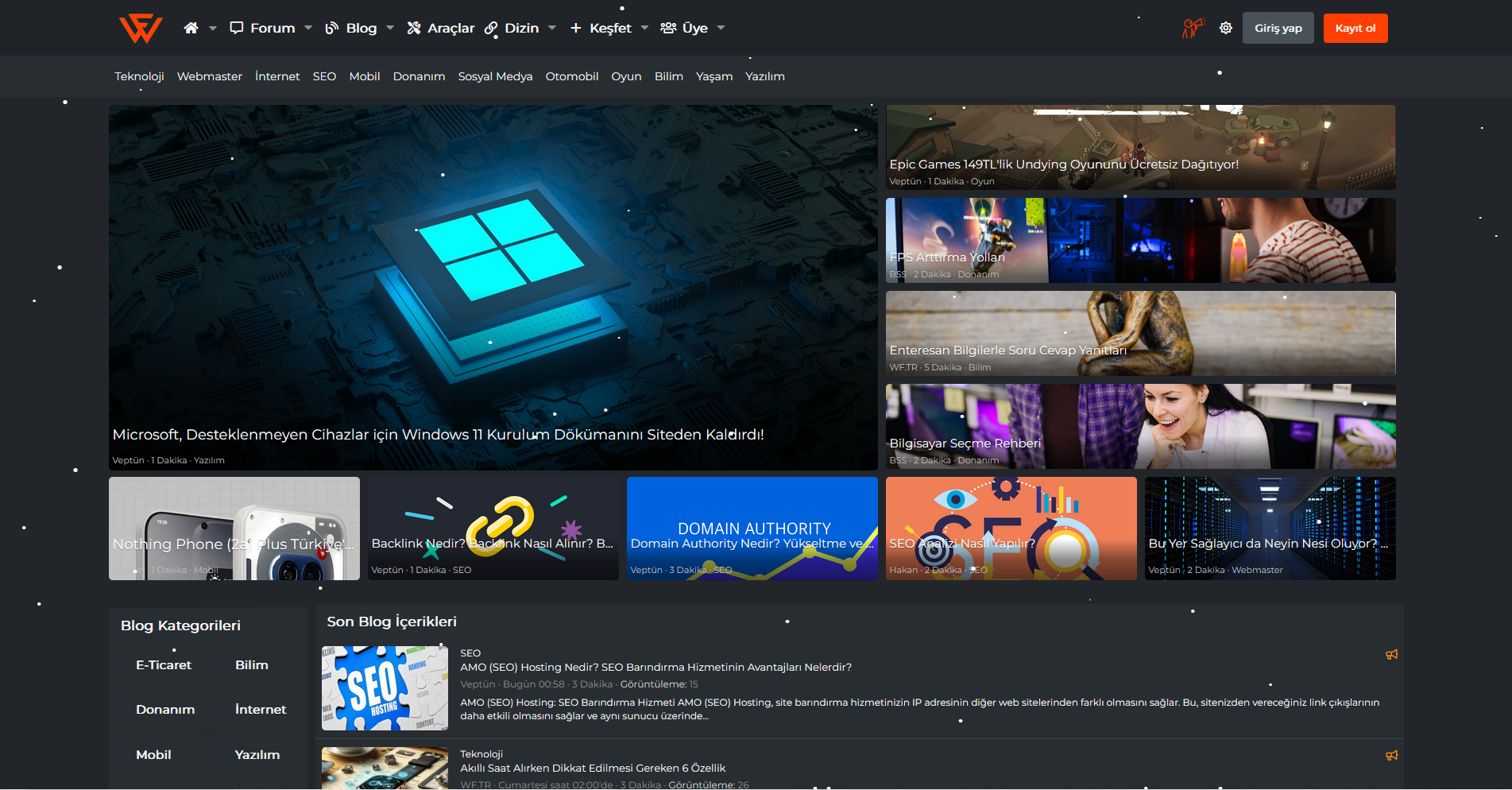1512x790 pixels.
Task: Expand the Blog dropdown arrow
Action: [x=390, y=28]
